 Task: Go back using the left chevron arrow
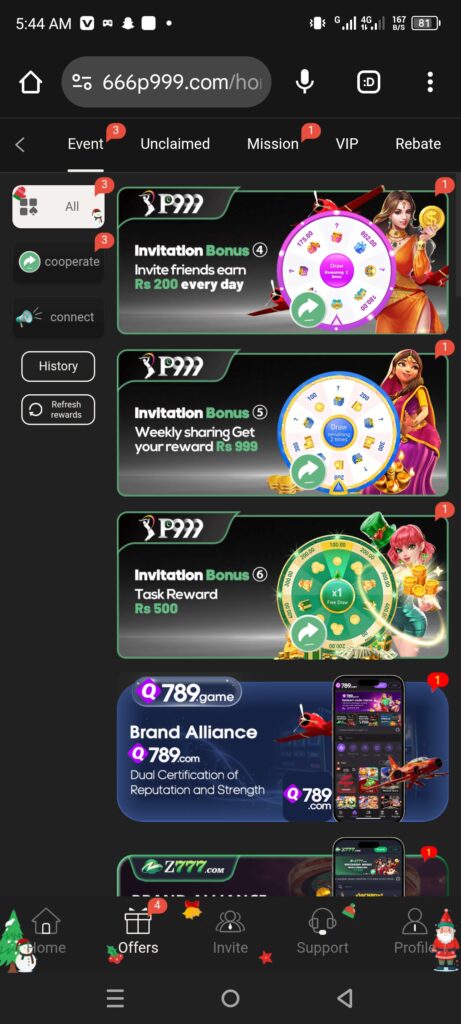pyautogui.click(x=20, y=144)
